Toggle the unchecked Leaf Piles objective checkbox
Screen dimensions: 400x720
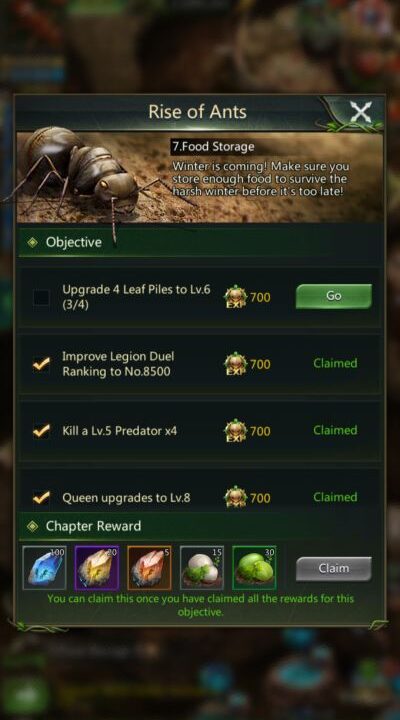point(41,298)
